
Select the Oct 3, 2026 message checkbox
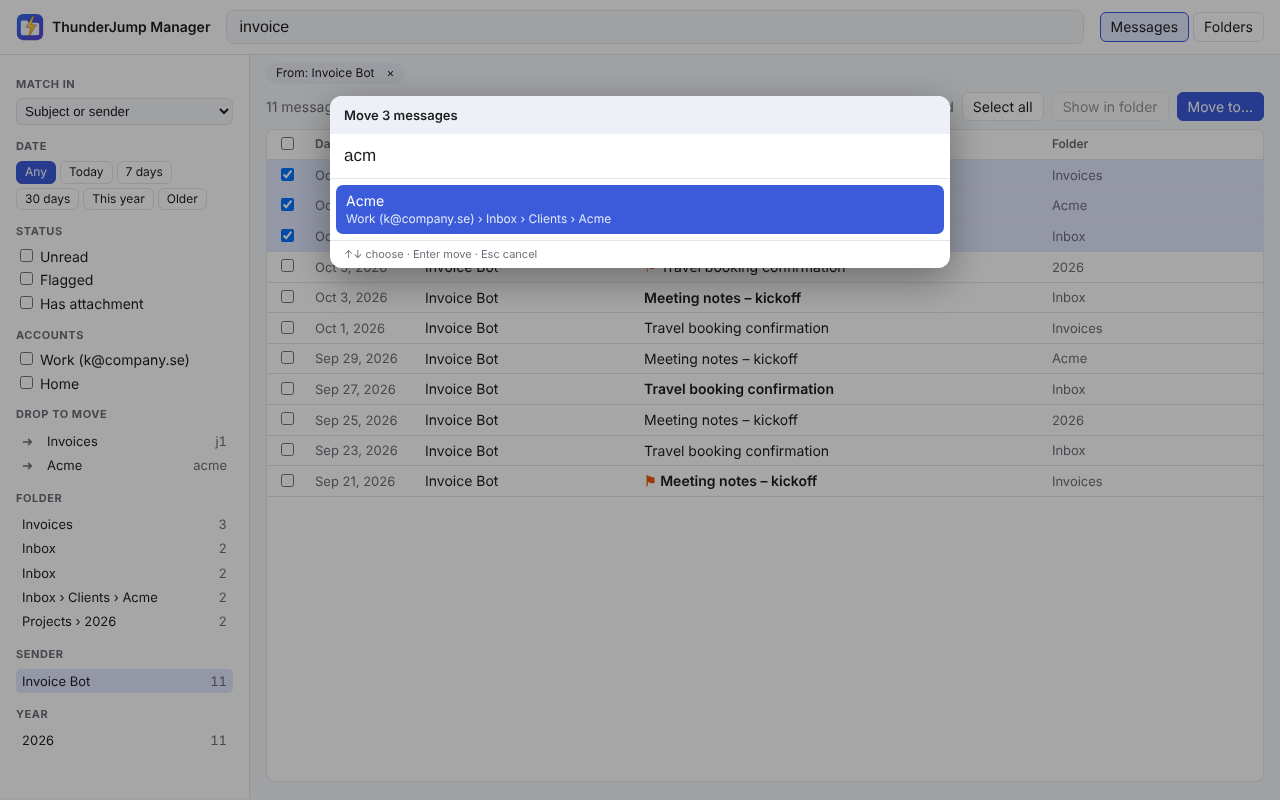point(288,297)
